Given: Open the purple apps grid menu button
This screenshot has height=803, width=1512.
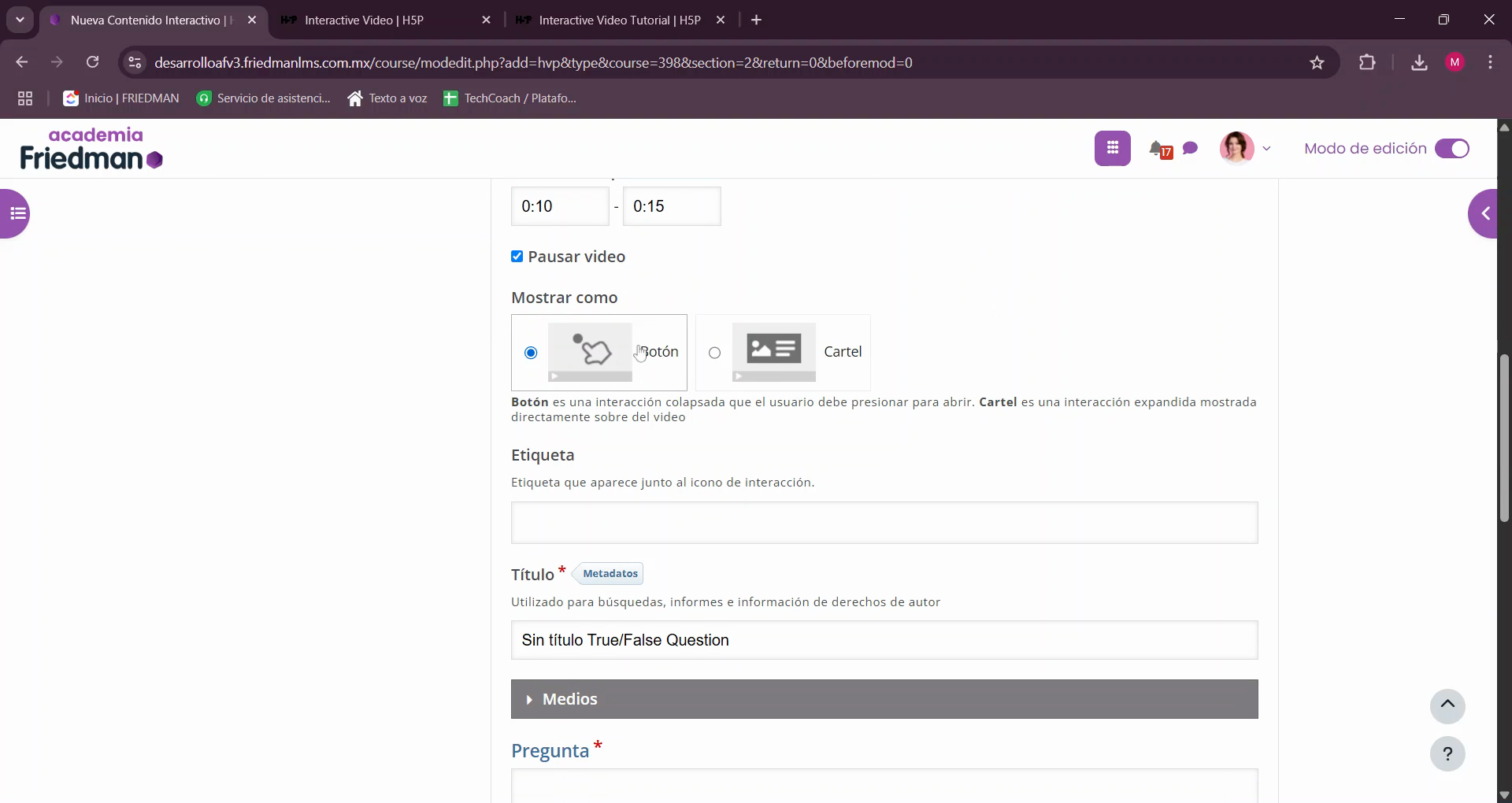Looking at the screenshot, I should click(x=1112, y=148).
